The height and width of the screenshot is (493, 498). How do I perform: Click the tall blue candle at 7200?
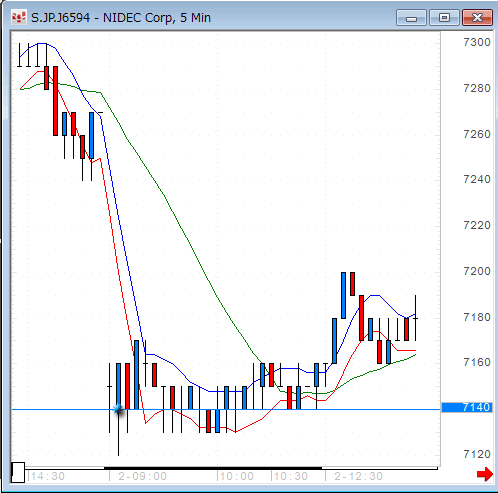pos(343,295)
